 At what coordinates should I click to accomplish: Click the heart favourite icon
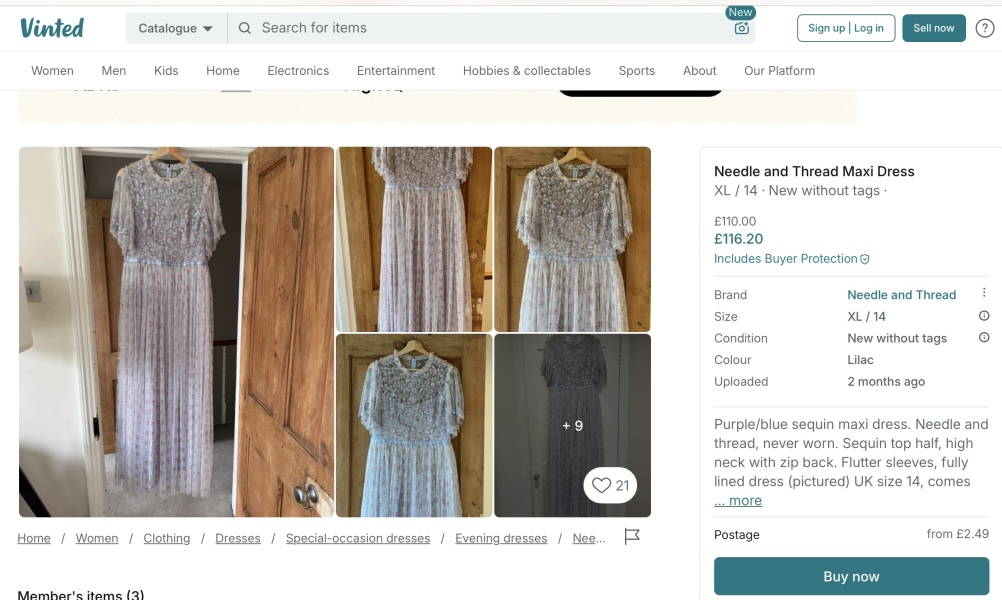tap(601, 486)
